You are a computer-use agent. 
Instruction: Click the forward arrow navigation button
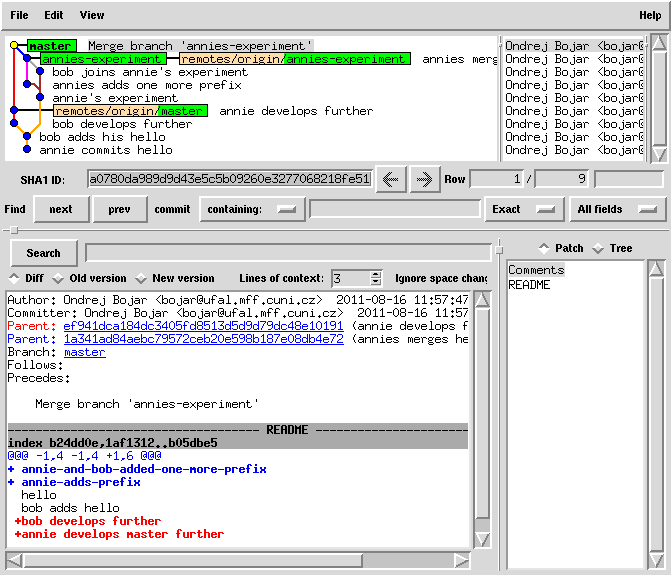pyautogui.click(x=424, y=179)
